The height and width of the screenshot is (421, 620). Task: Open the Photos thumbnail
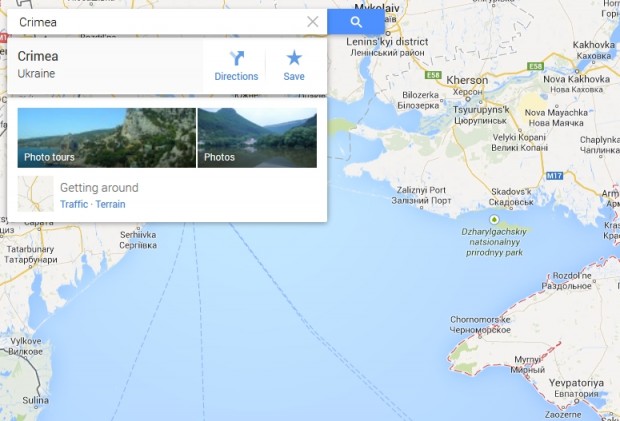click(257, 138)
